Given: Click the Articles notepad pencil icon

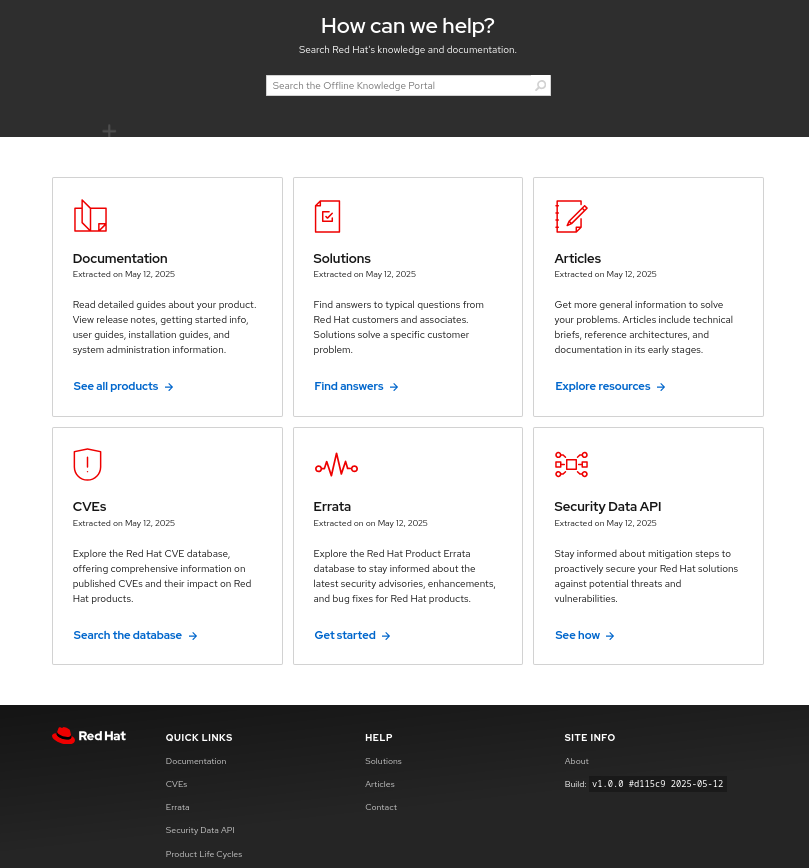Looking at the screenshot, I should click(x=571, y=216).
